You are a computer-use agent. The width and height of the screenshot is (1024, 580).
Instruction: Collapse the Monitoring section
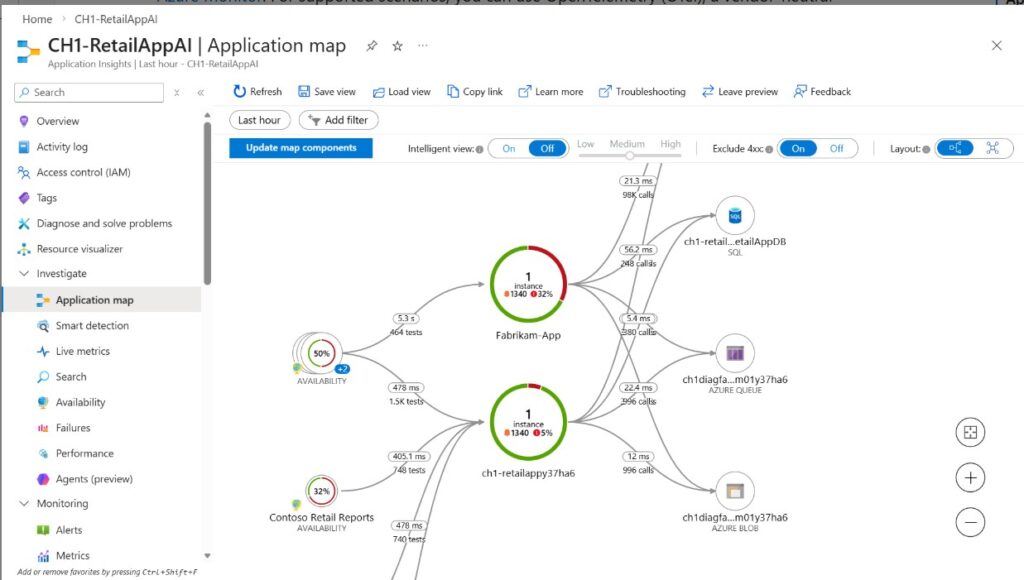point(24,503)
